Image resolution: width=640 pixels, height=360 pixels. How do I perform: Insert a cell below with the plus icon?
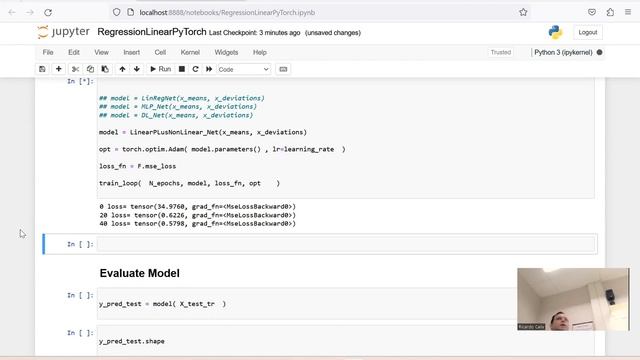58,69
